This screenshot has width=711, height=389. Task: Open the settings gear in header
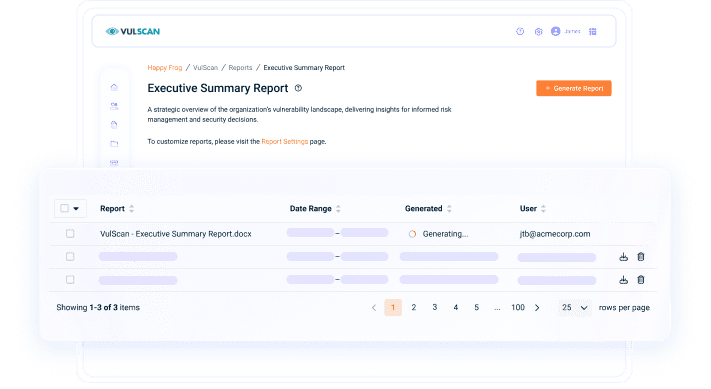pyautogui.click(x=538, y=32)
